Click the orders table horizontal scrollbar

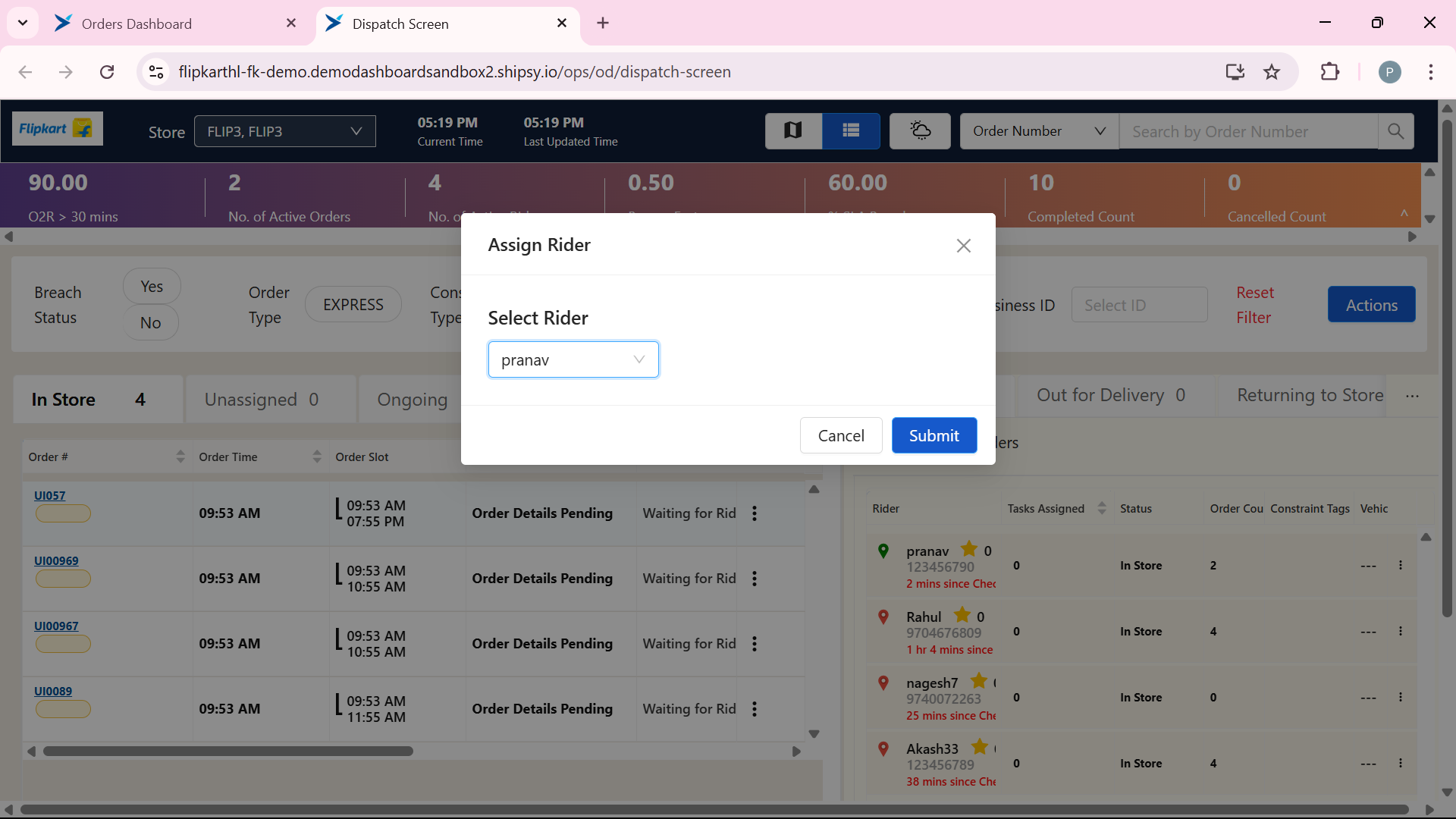pyautogui.click(x=228, y=751)
